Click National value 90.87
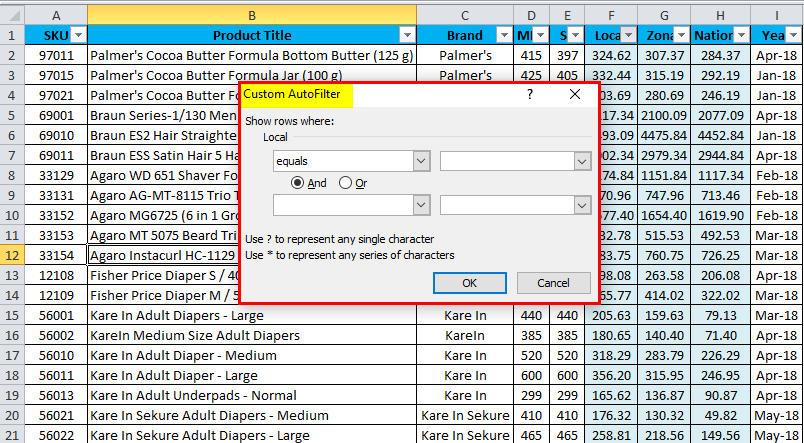This screenshot has height=443, width=804. pos(720,395)
